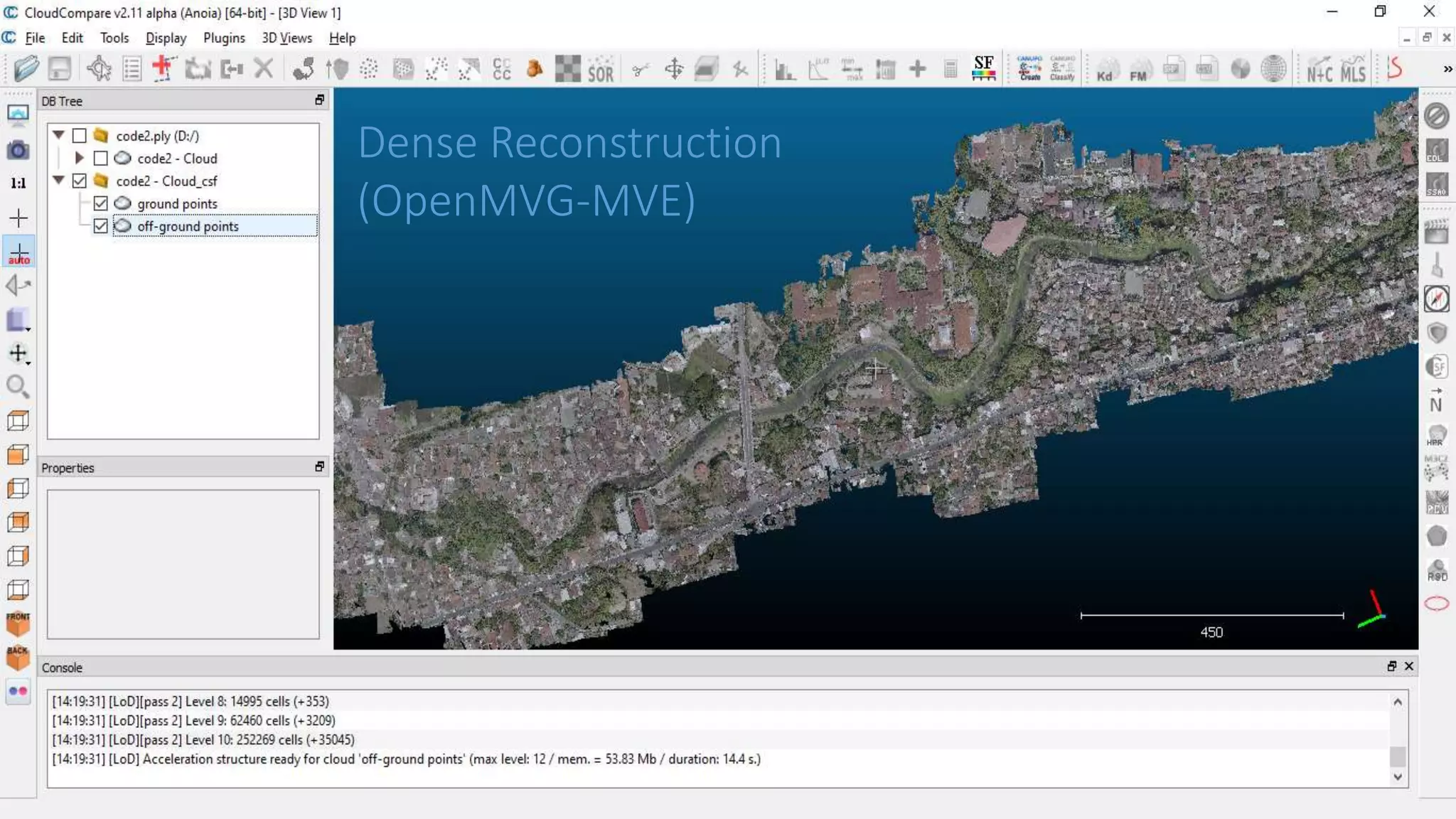The image size is (1456, 819).
Task: Click the SSAO shader icon
Action: (1437, 185)
